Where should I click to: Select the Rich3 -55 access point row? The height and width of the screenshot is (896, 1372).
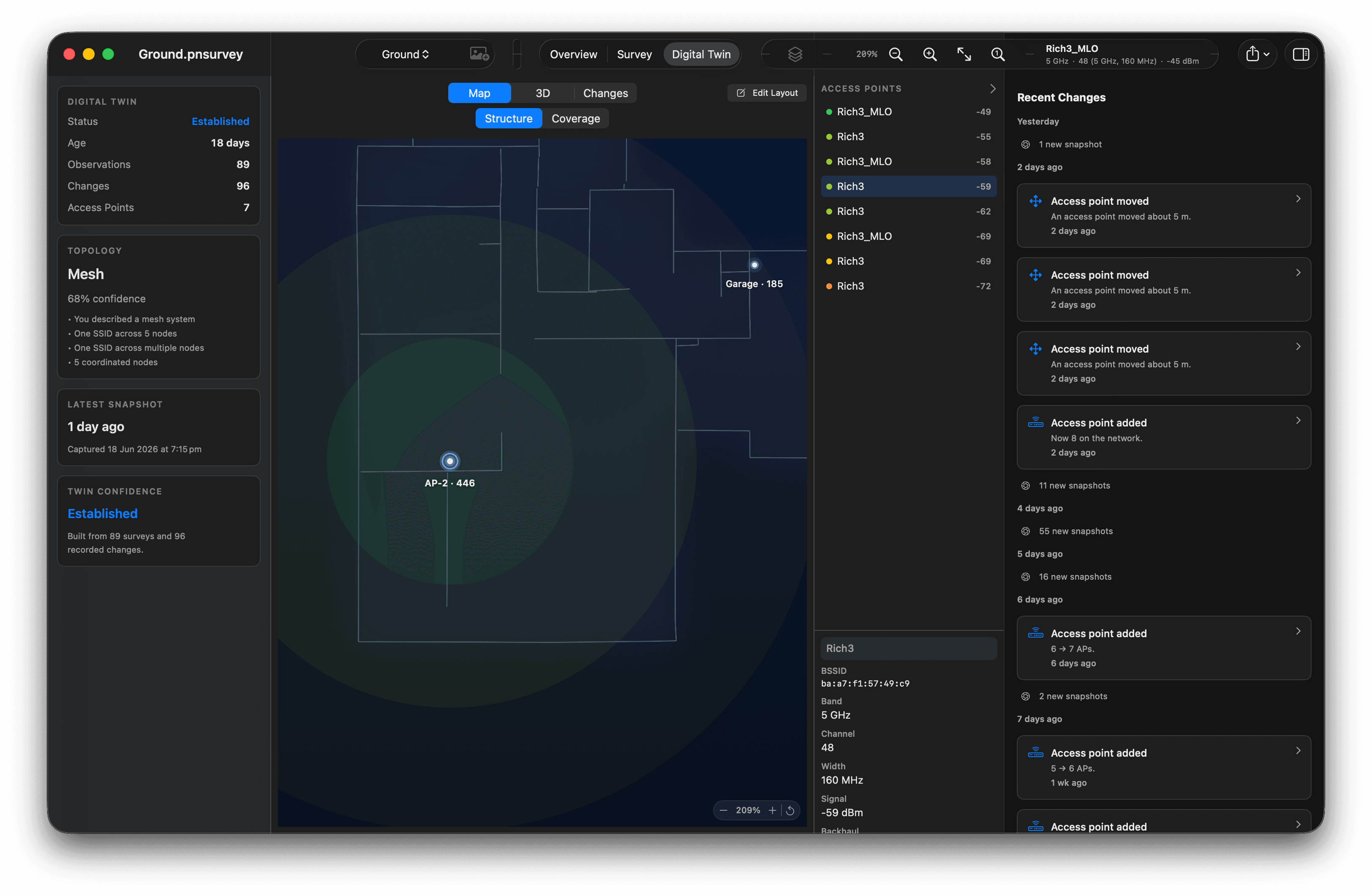click(x=909, y=136)
